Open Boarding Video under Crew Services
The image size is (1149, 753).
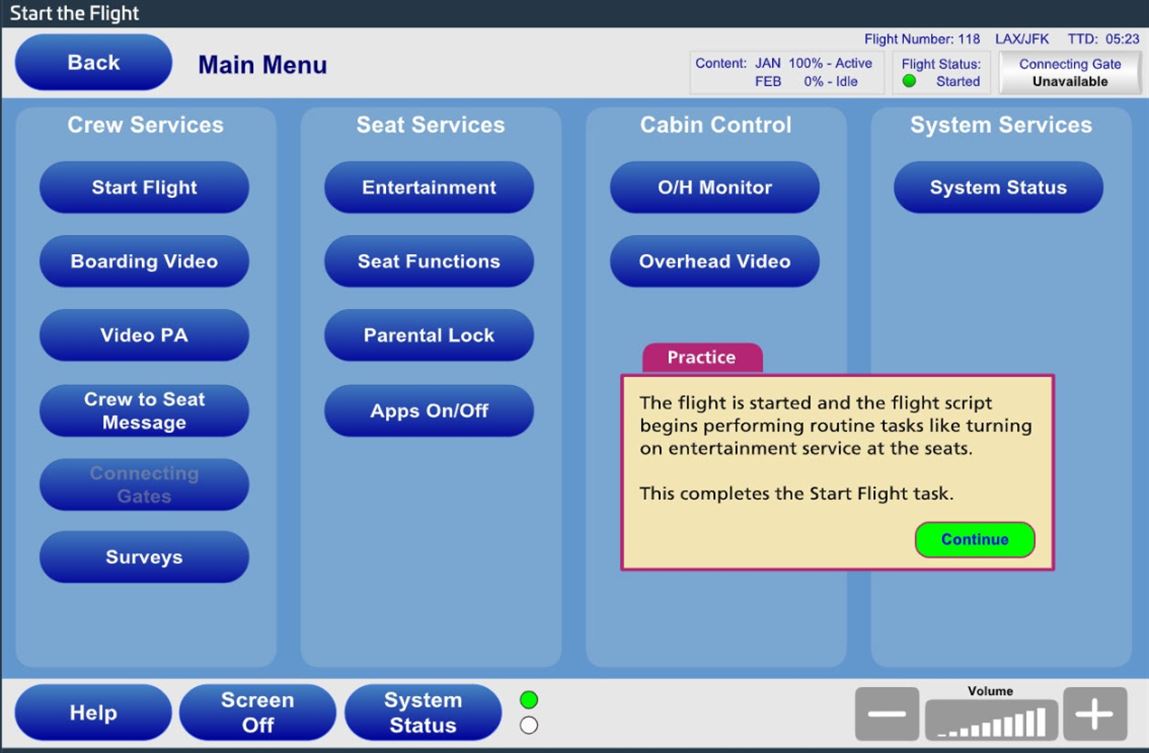click(x=144, y=262)
